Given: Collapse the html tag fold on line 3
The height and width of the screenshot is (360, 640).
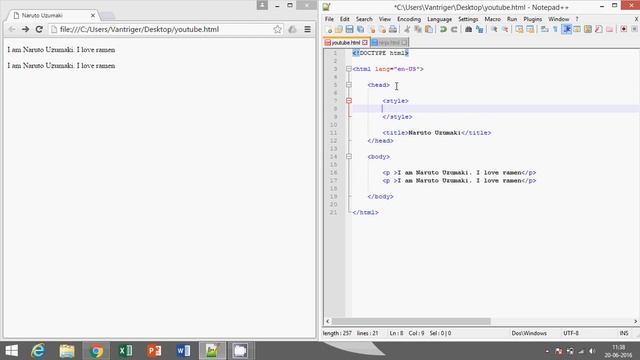Looking at the screenshot, I should pyautogui.click(x=349, y=69).
